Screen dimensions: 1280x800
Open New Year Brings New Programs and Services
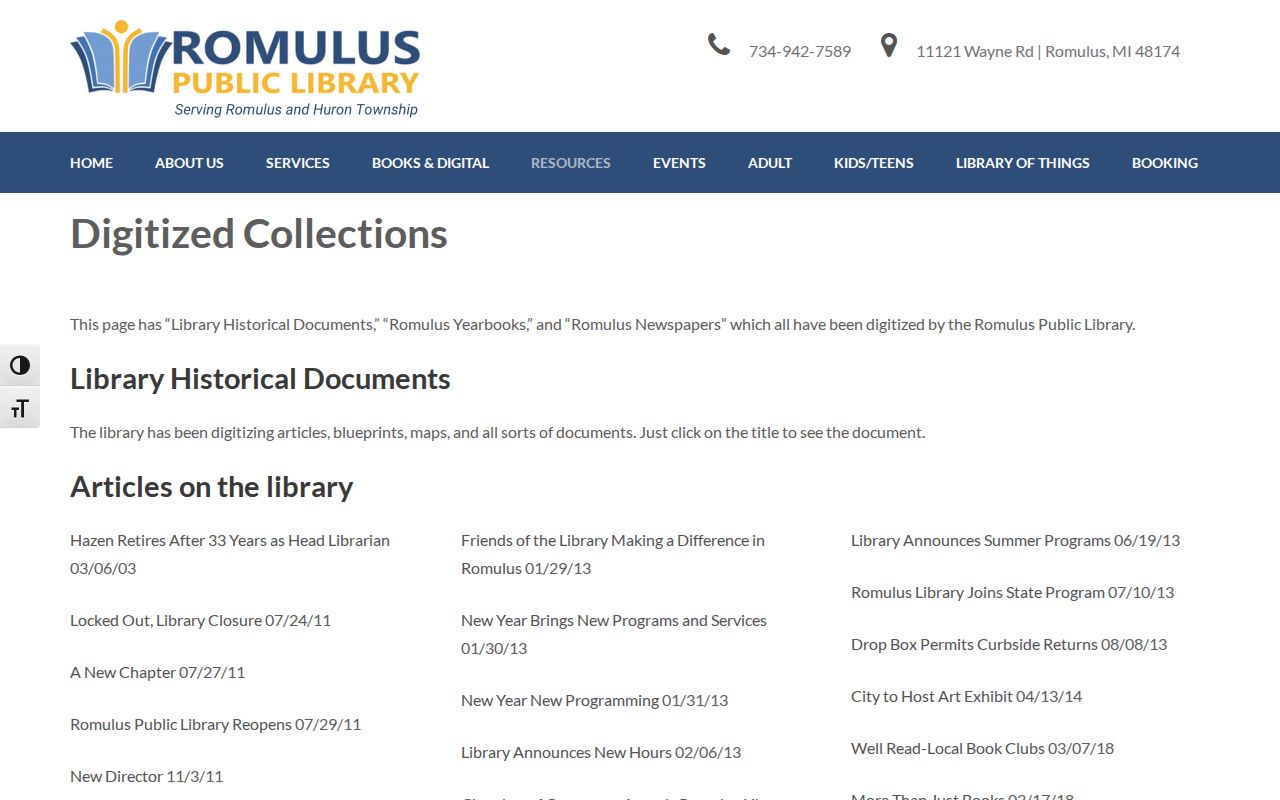pyautogui.click(x=614, y=634)
